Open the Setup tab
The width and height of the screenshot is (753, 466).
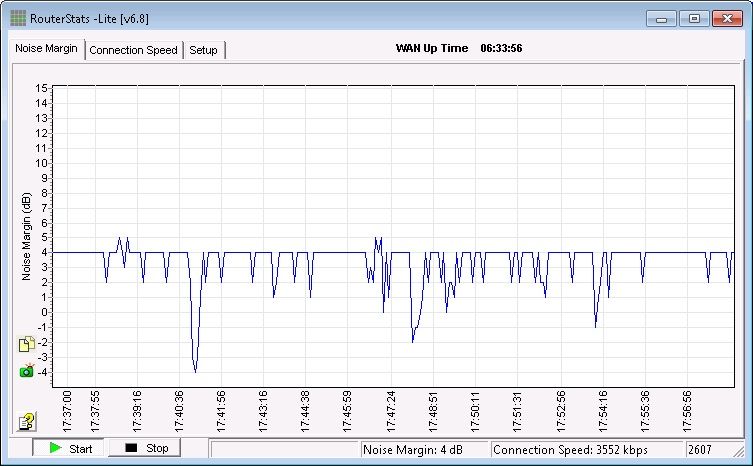click(204, 50)
